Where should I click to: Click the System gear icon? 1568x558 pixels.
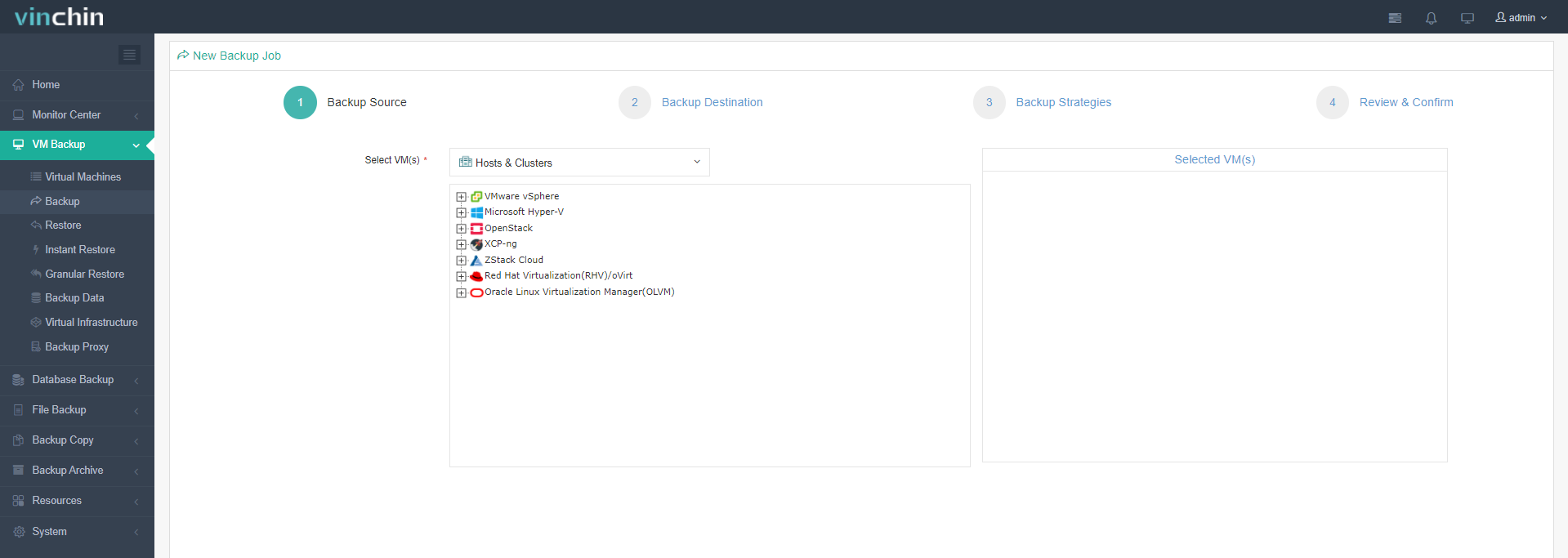pyautogui.click(x=19, y=532)
